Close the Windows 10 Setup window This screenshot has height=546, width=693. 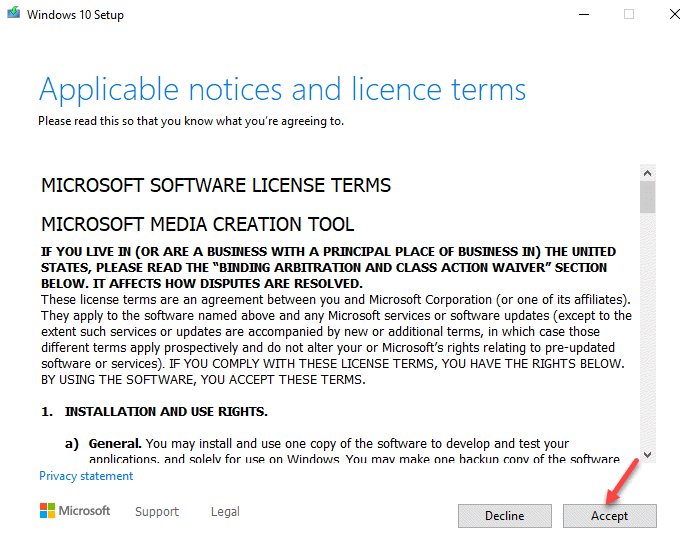coord(674,15)
